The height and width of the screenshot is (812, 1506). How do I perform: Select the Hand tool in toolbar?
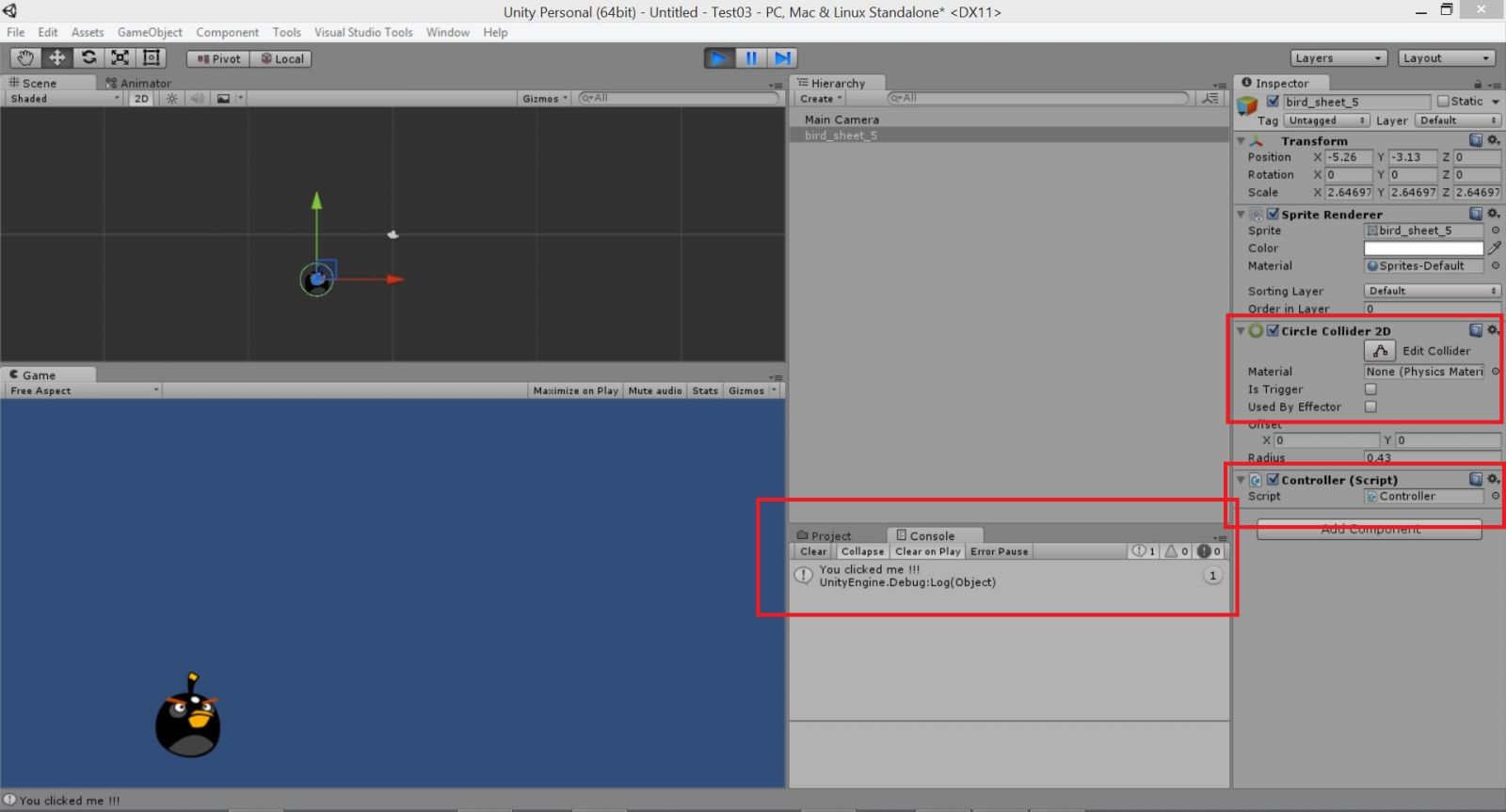pyautogui.click(x=25, y=58)
